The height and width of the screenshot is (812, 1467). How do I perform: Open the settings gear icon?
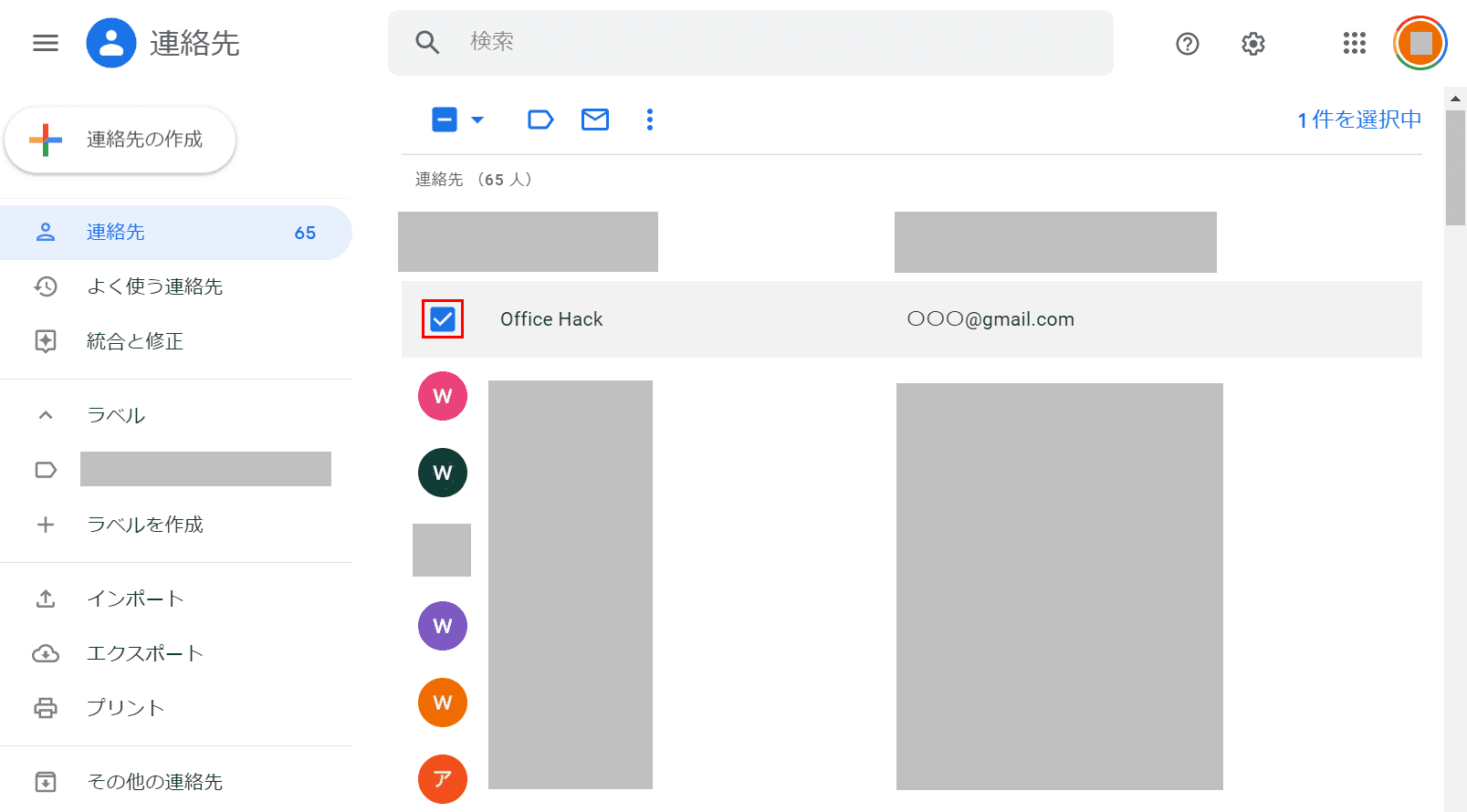[1253, 44]
